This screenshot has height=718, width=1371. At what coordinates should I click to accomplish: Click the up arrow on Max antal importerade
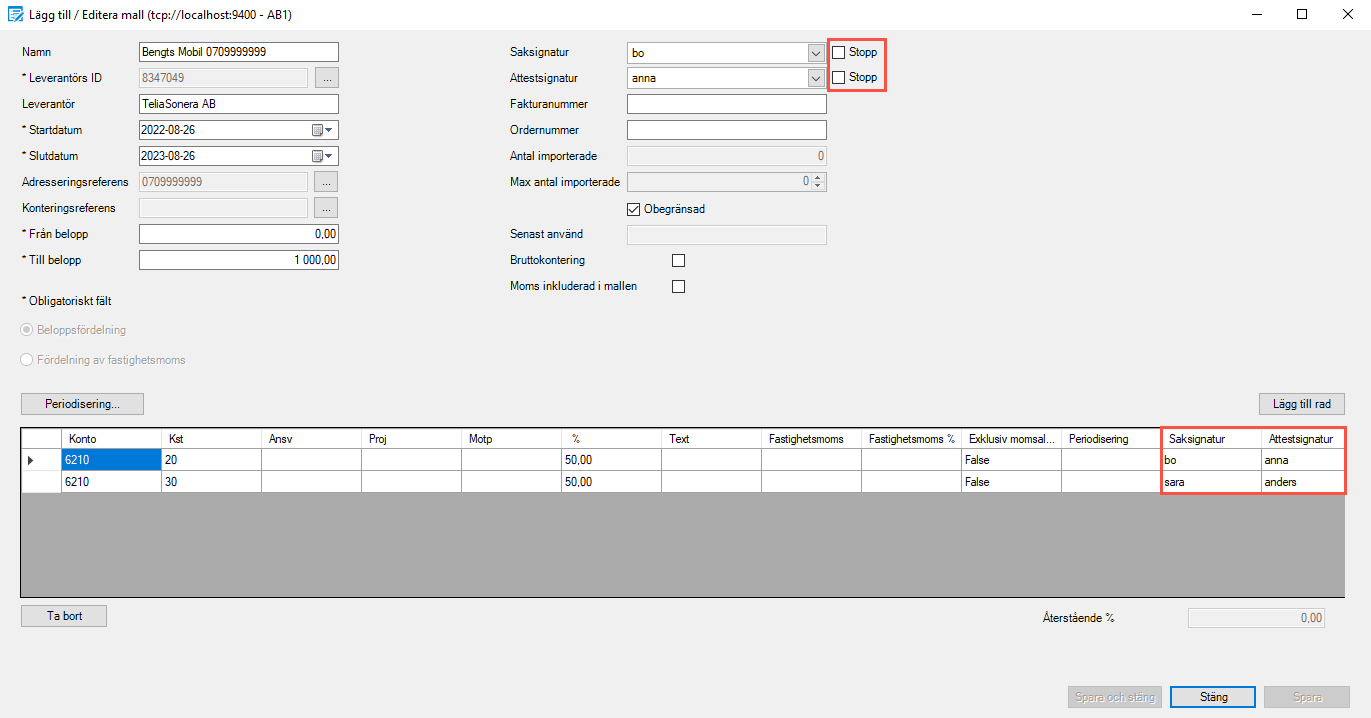click(820, 177)
